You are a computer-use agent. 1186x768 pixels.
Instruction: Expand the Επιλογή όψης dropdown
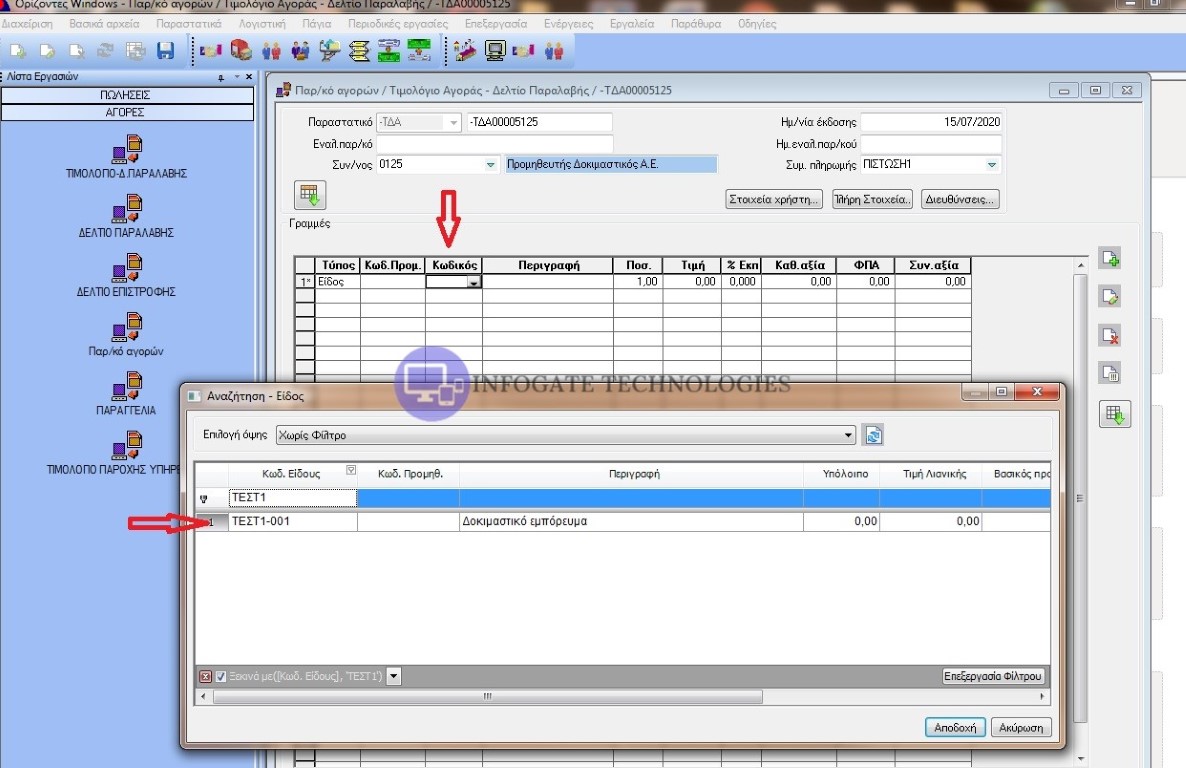click(849, 436)
